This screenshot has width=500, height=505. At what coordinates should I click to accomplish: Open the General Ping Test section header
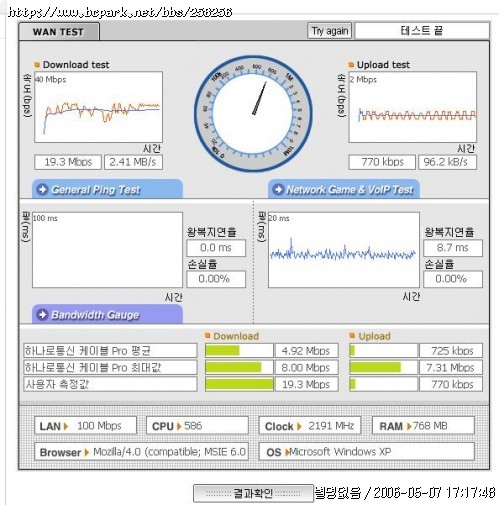[107, 189]
